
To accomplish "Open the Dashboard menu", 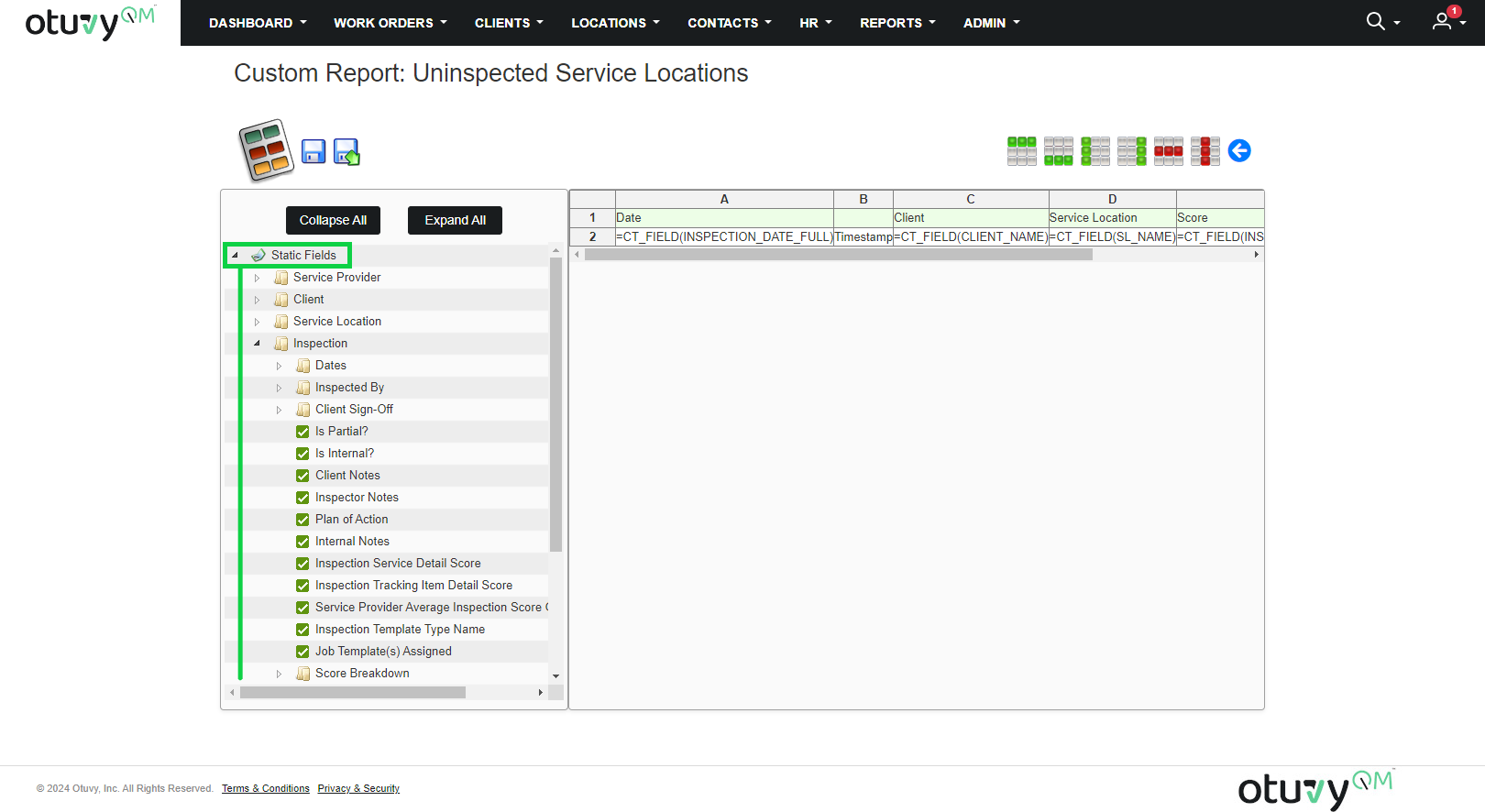I will pyautogui.click(x=258, y=23).
